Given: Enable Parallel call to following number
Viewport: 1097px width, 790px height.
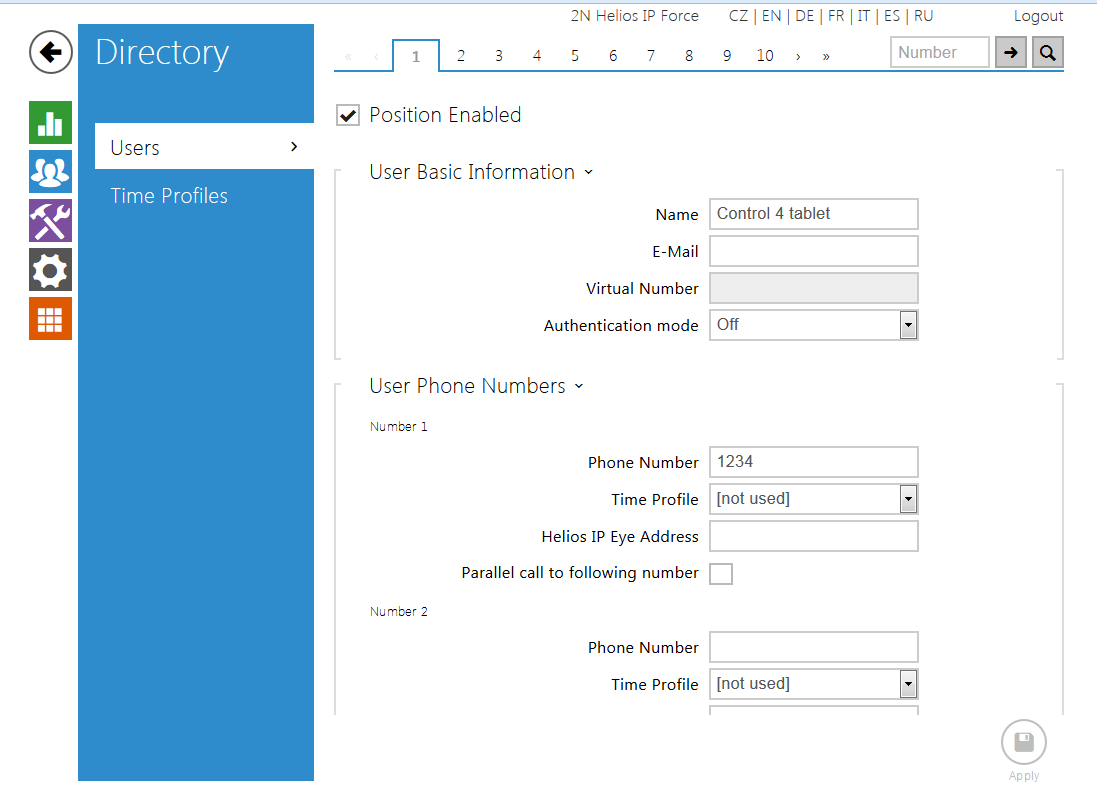Looking at the screenshot, I should (x=720, y=574).
